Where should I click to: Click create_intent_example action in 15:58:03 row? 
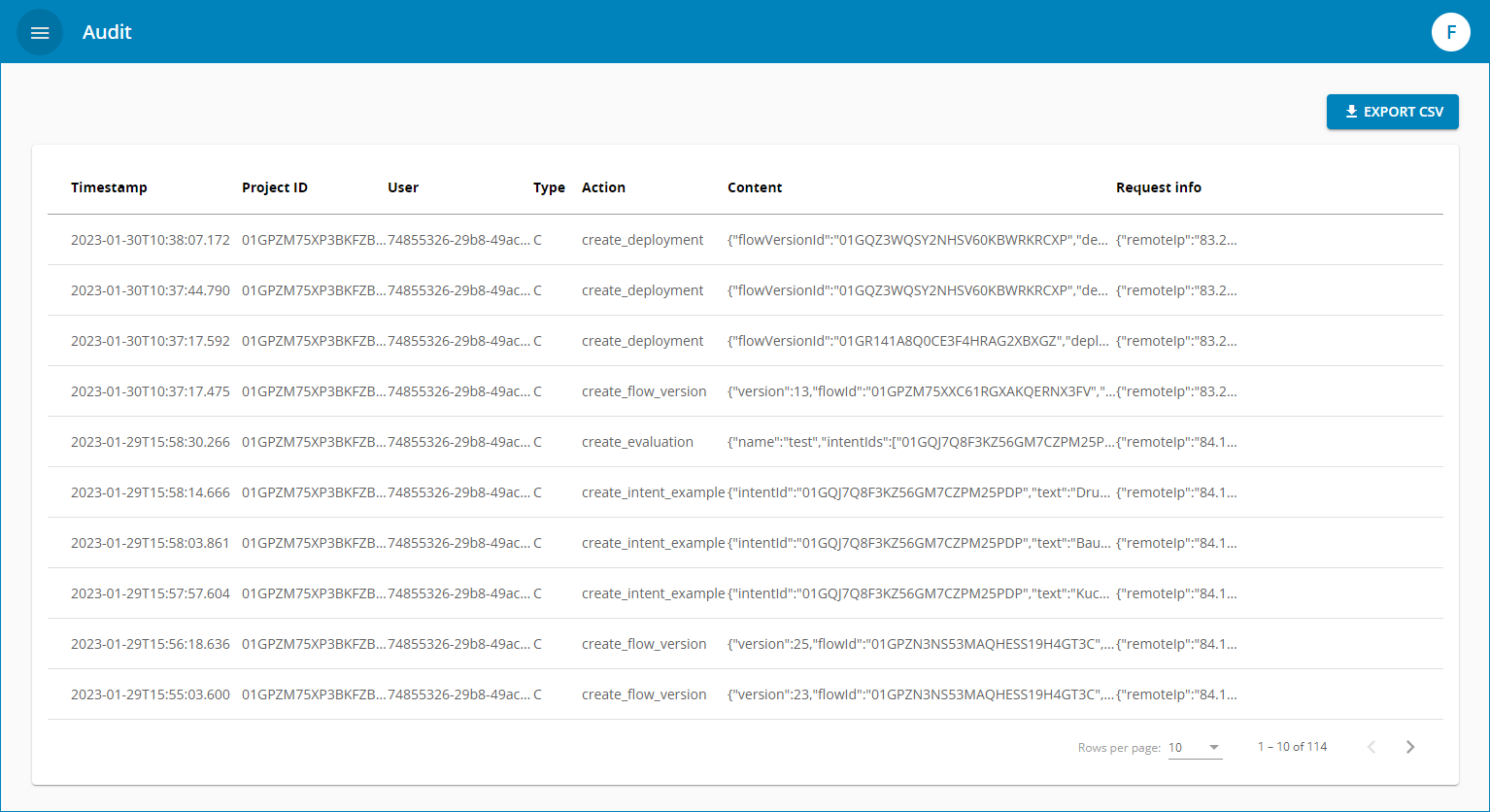click(x=654, y=543)
